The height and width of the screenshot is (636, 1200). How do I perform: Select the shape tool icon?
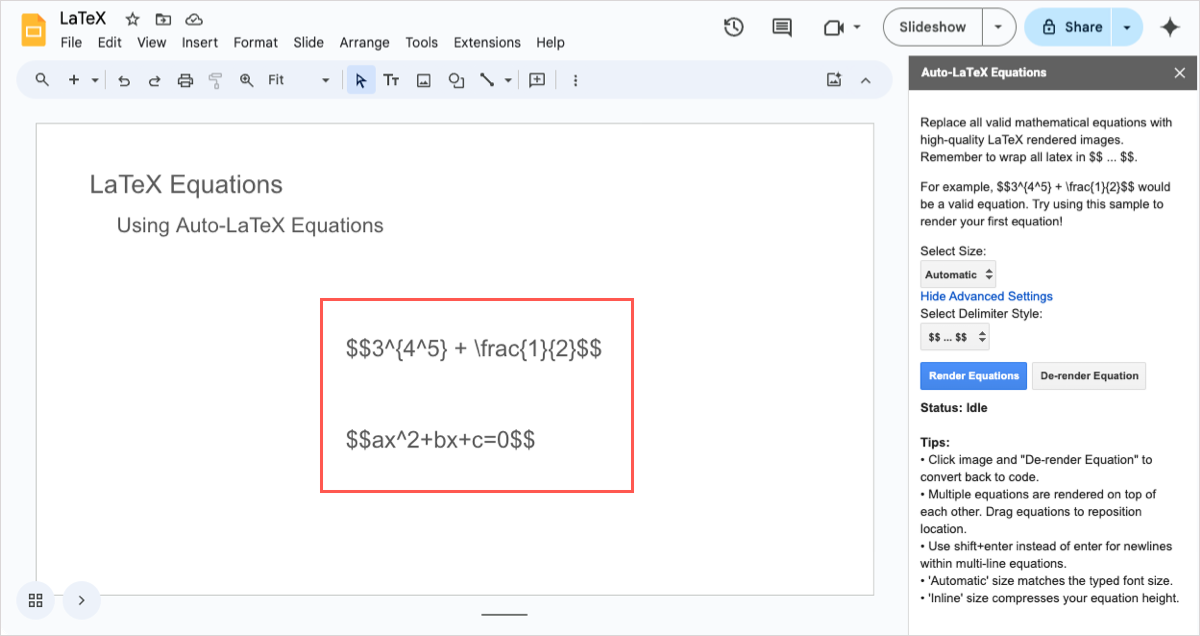456,81
